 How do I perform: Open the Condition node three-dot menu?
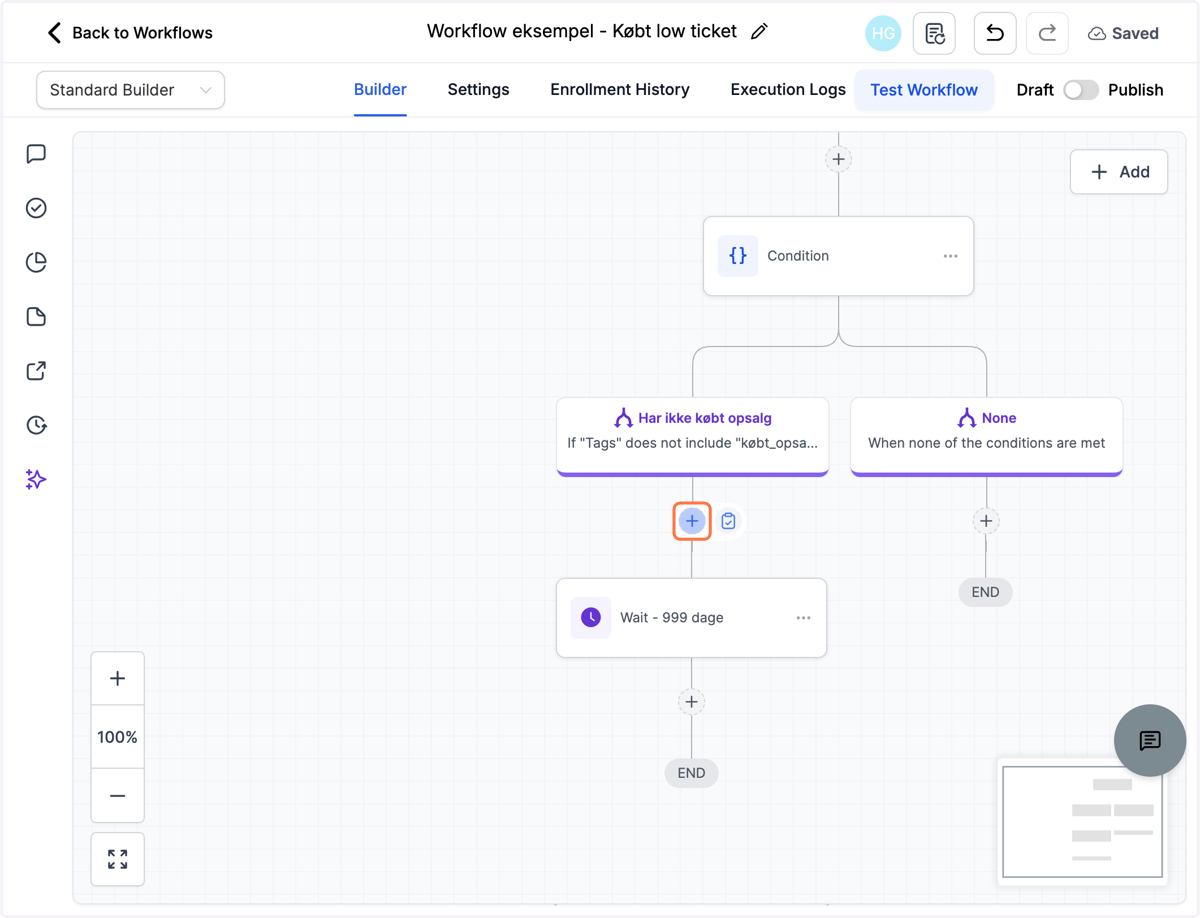click(950, 256)
